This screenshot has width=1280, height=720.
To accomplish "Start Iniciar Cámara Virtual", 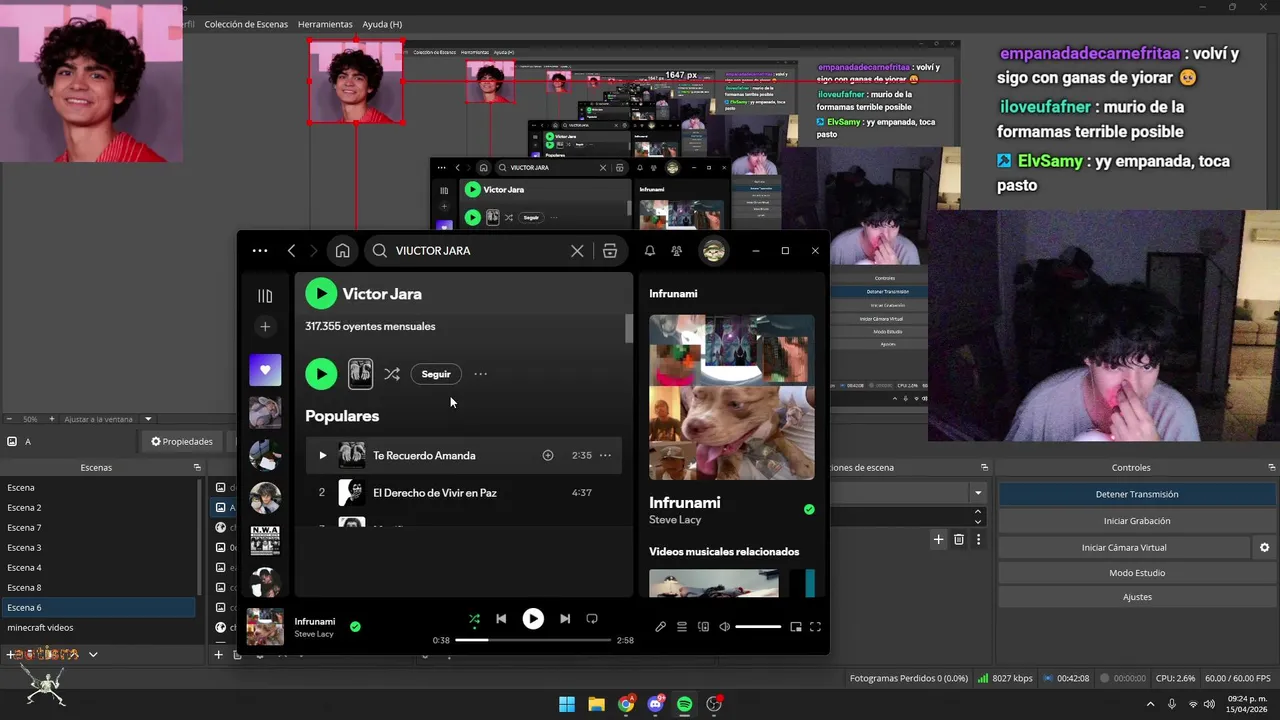I will click(x=1124, y=547).
